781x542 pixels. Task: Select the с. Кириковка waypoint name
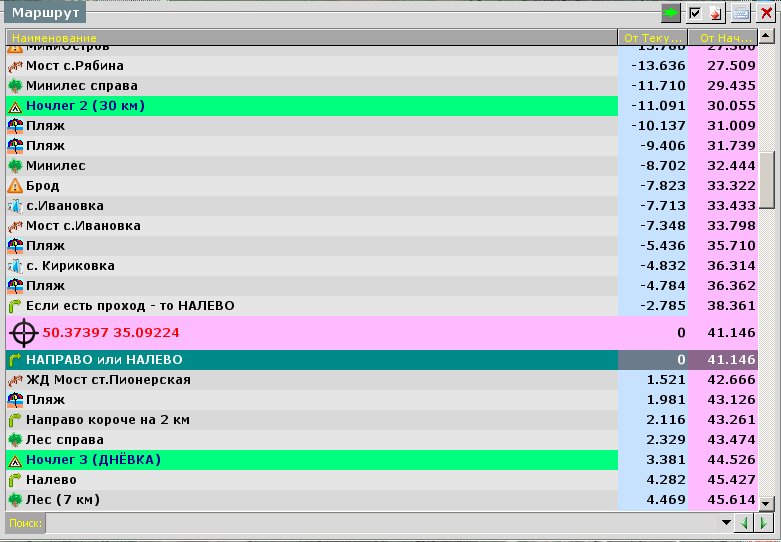click(70, 266)
